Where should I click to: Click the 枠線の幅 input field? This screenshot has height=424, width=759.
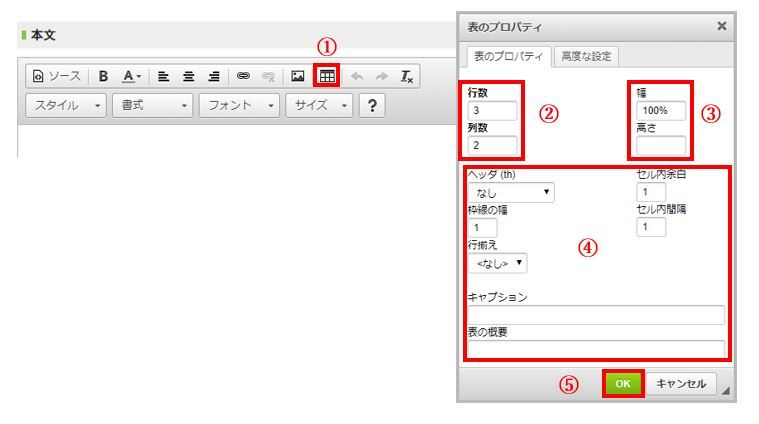coord(483,227)
